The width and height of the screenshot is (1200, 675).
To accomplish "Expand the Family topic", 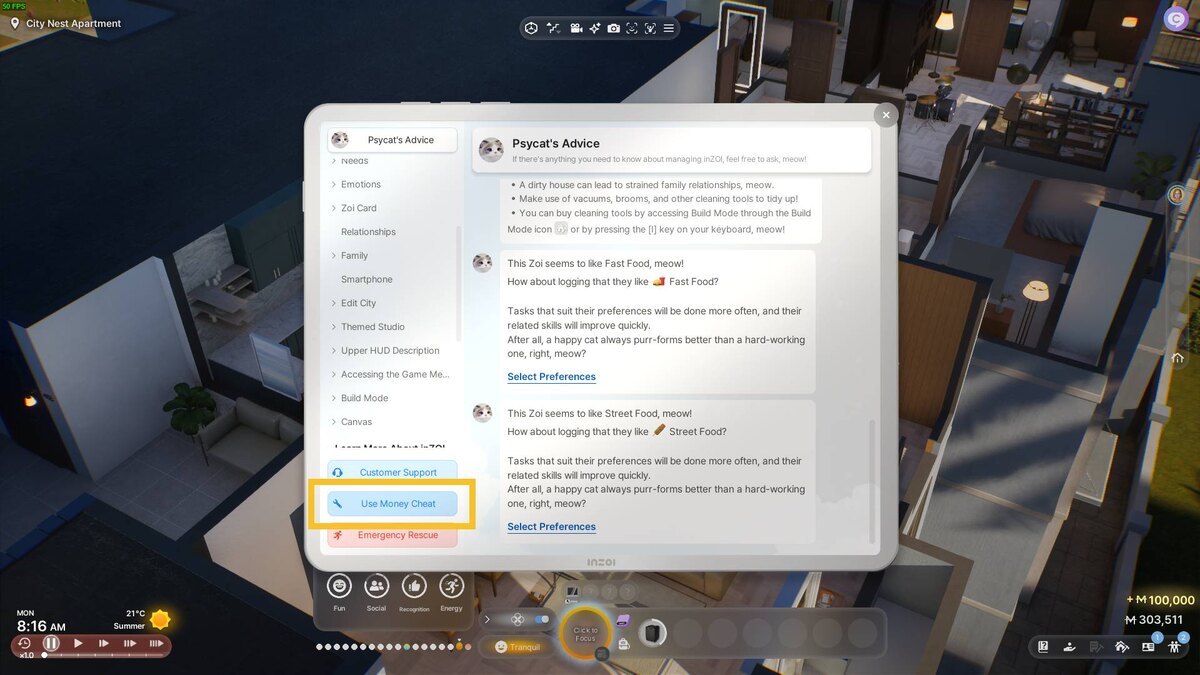I will 333,256.
